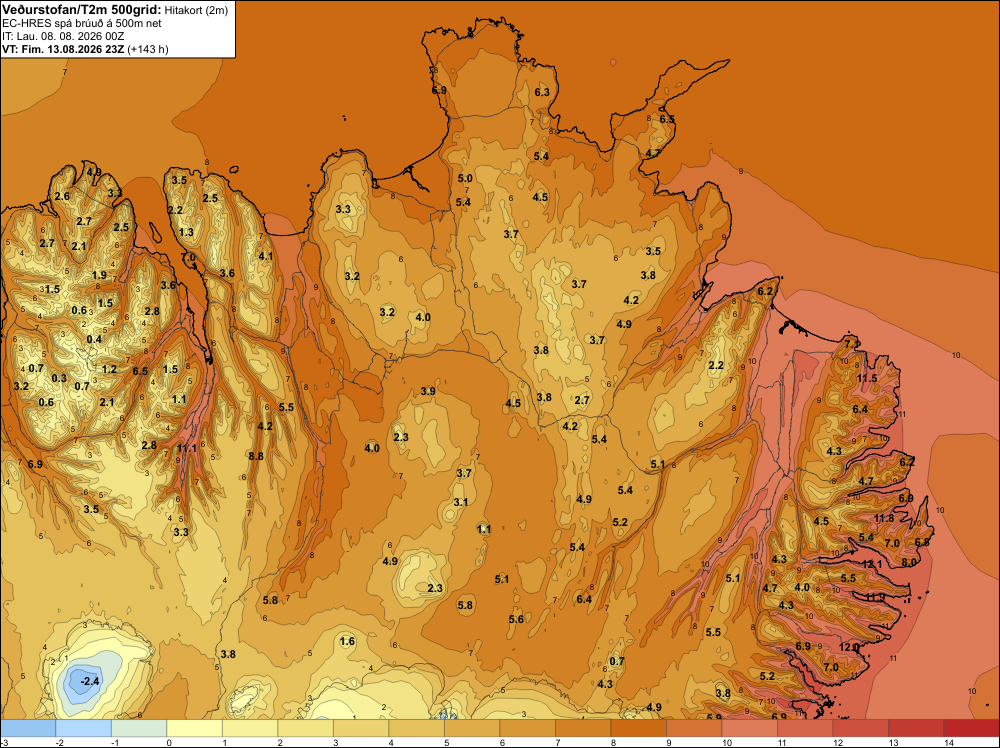Click the 4.1 temperature value
Viewport: 1000px width, 748px height.
(x=265, y=256)
